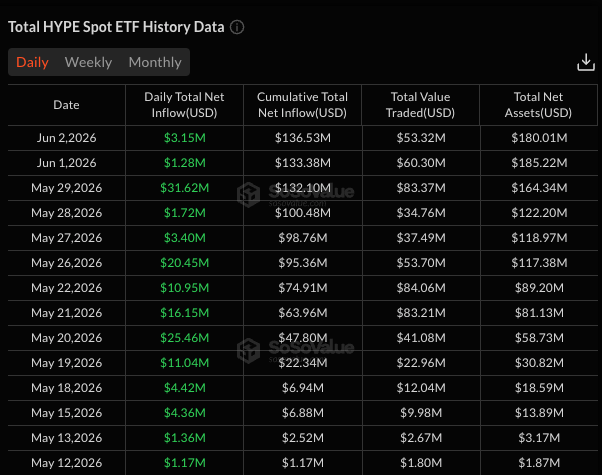Click the $84.06M value traded cell
The height and width of the screenshot is (475, 602).
(421, 288)
